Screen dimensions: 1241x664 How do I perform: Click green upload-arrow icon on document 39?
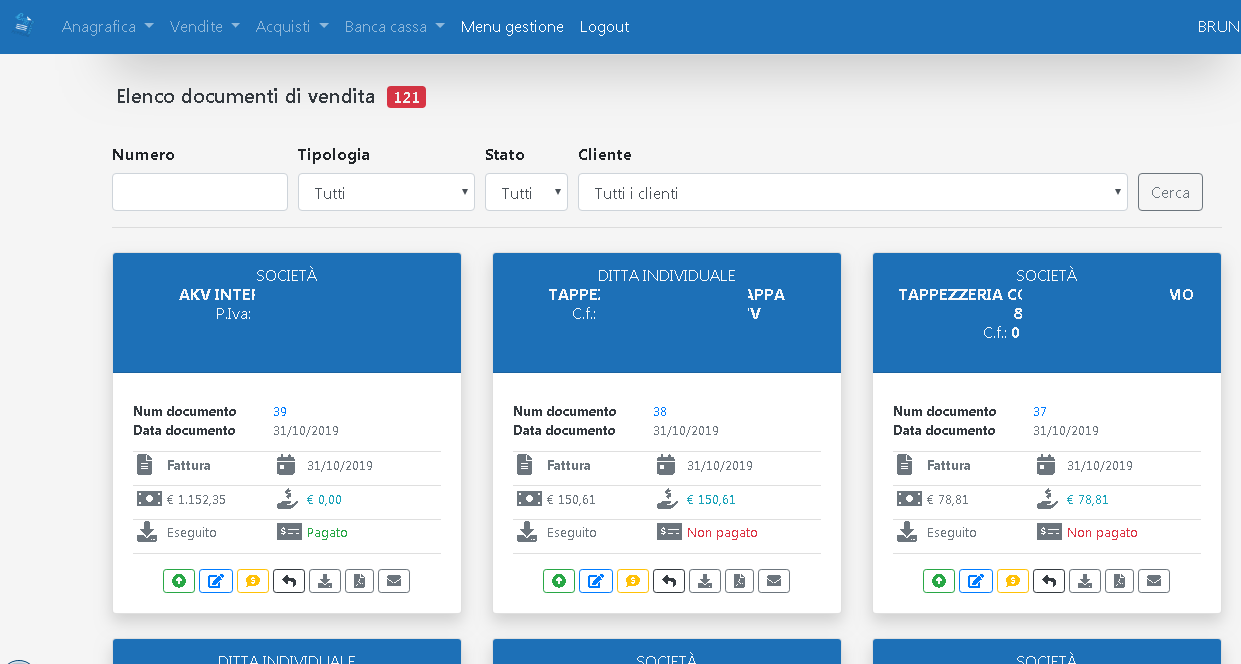[179, 581]
